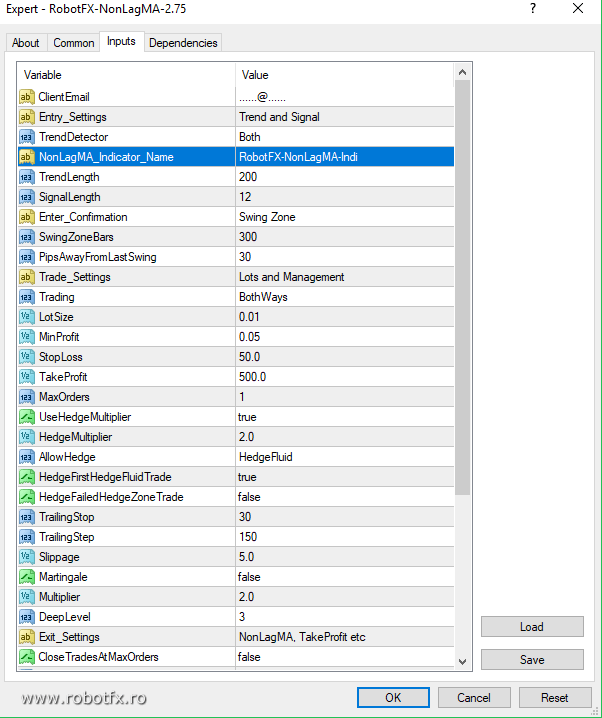Click the string icon beside Exit_Settings
The image size is (602, 718).
point(27,636)
